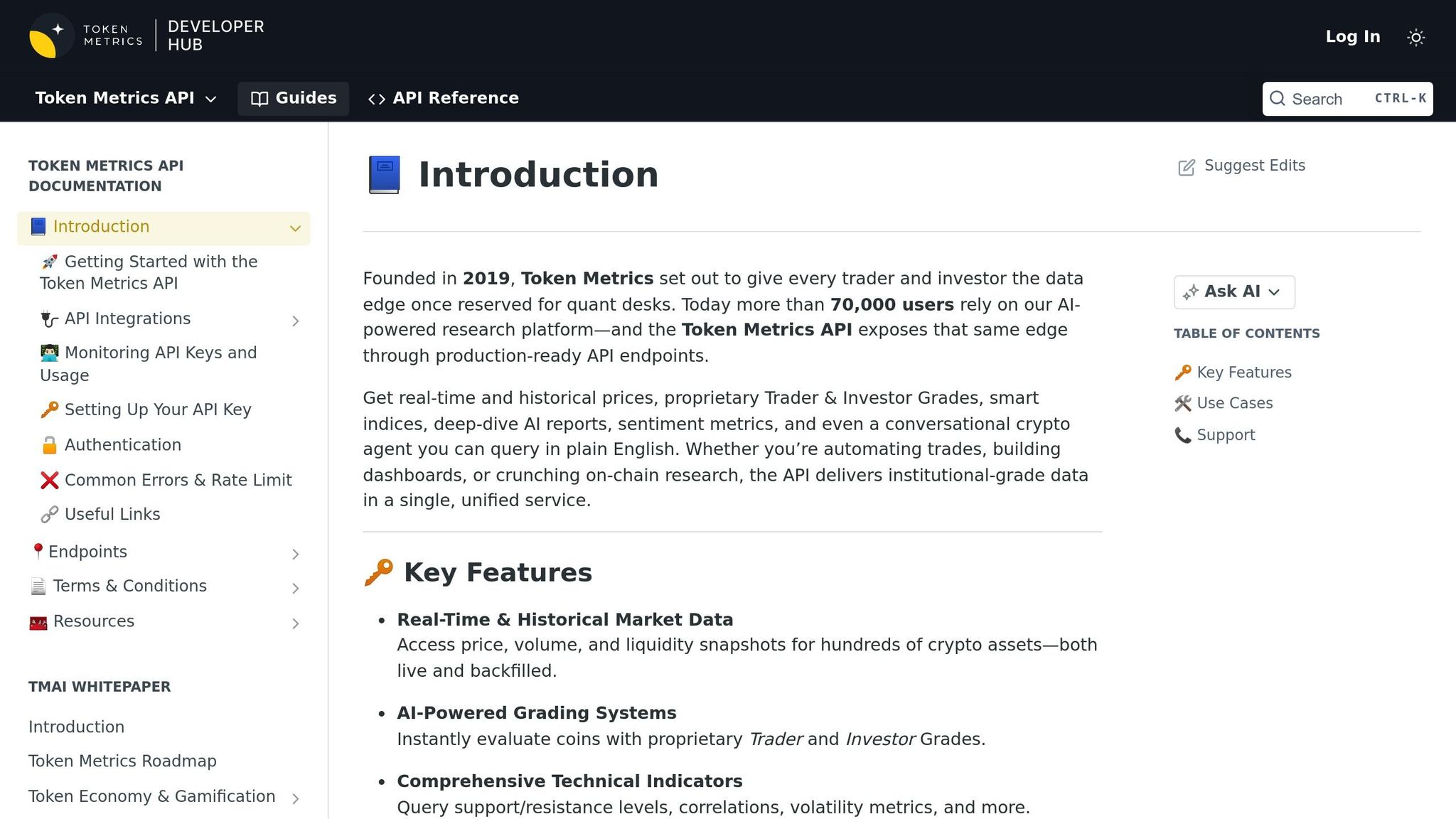Click the rocket icon on Getting Started
Image resolution: width=1456 pixels, height=819 pixels.
coord(50,262)
